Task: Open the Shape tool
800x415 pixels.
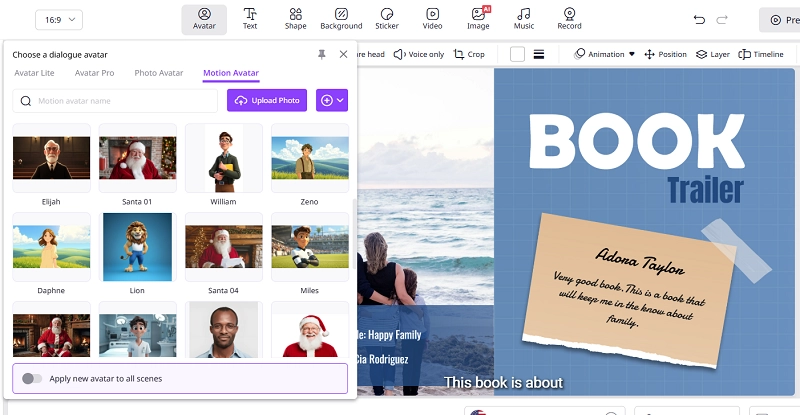Action: (295, 19)
